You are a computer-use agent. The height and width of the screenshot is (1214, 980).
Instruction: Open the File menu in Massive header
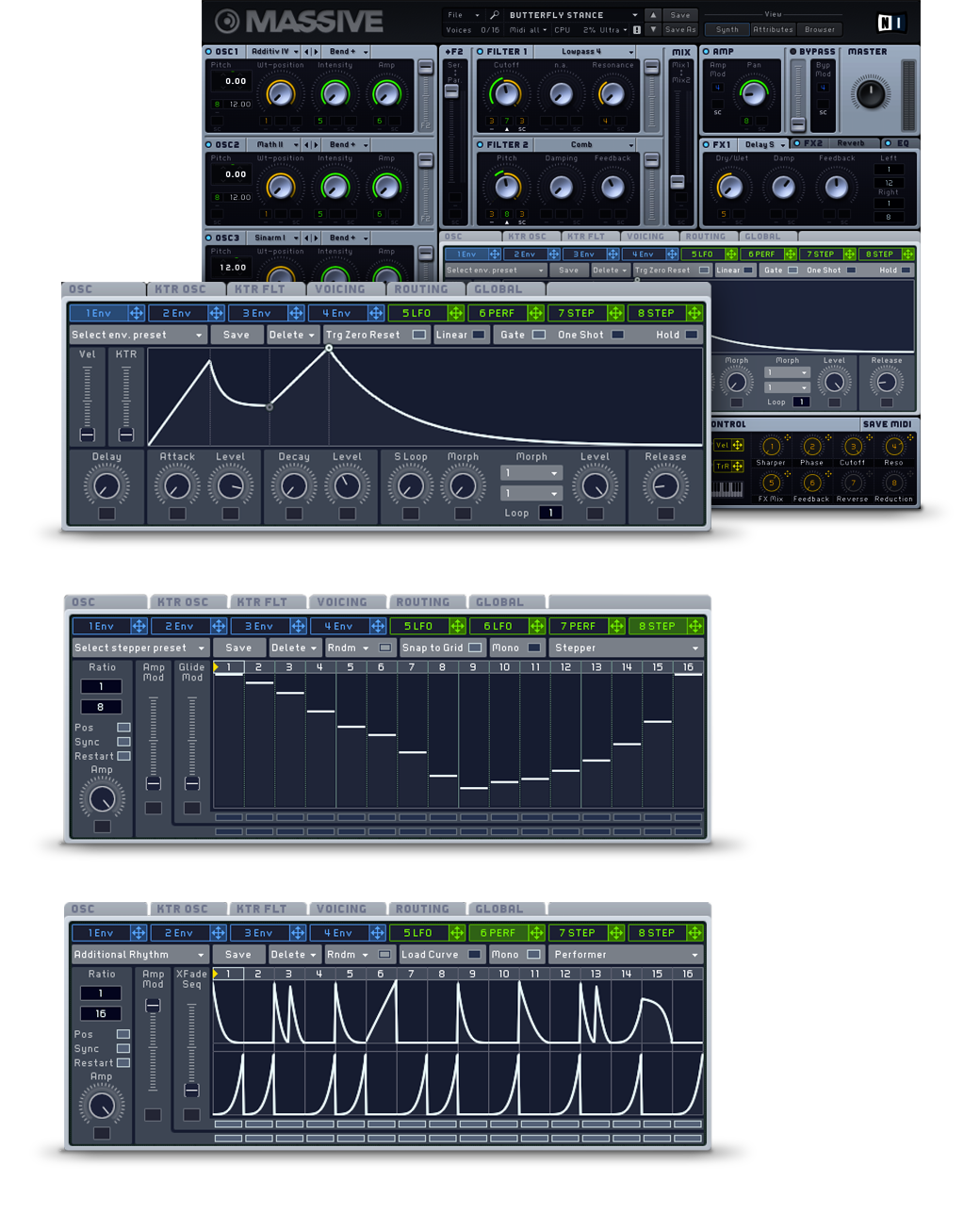tap(463, 15)
